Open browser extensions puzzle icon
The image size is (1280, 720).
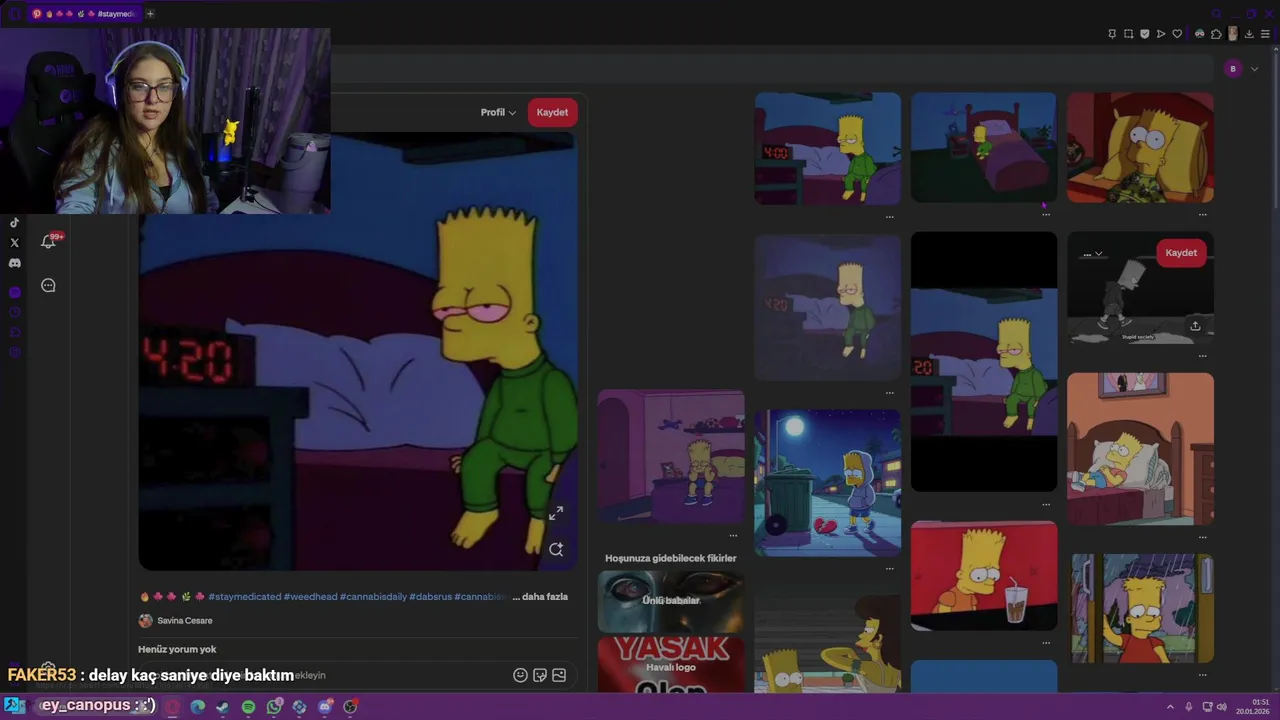(1216, 34)
